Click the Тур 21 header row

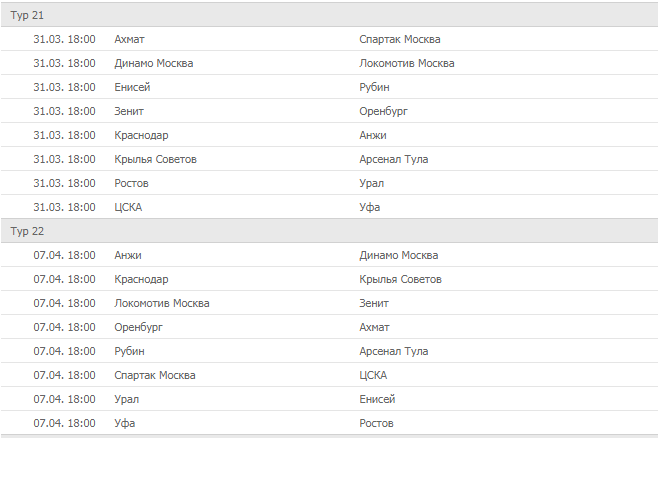(x=330, y=15)
